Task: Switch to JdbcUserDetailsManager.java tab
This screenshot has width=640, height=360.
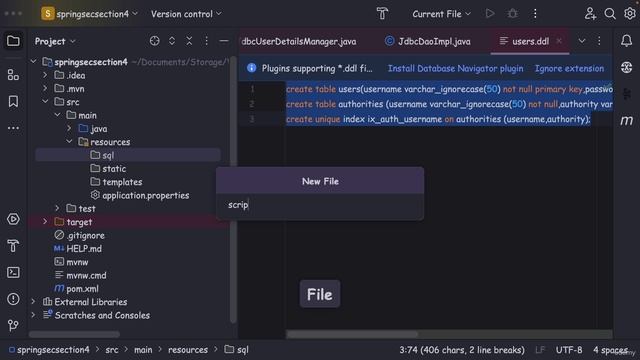Action: point(299,41)
